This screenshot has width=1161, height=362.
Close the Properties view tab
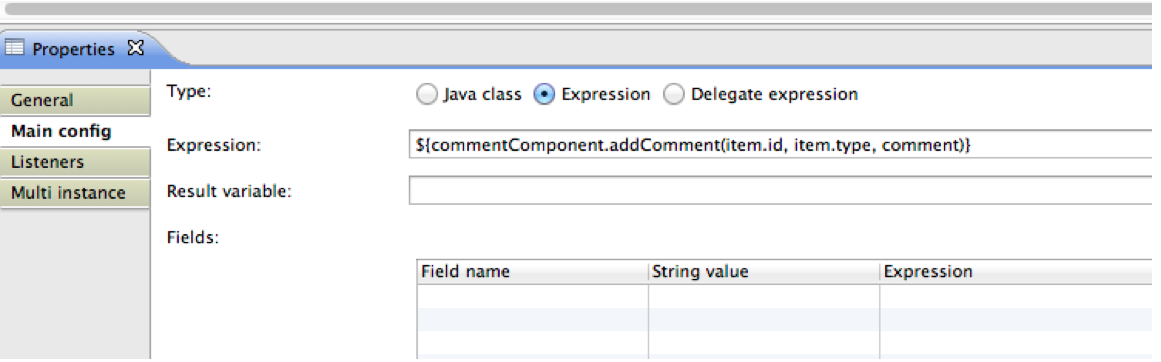pyautogui.click(x=135, y=49)
